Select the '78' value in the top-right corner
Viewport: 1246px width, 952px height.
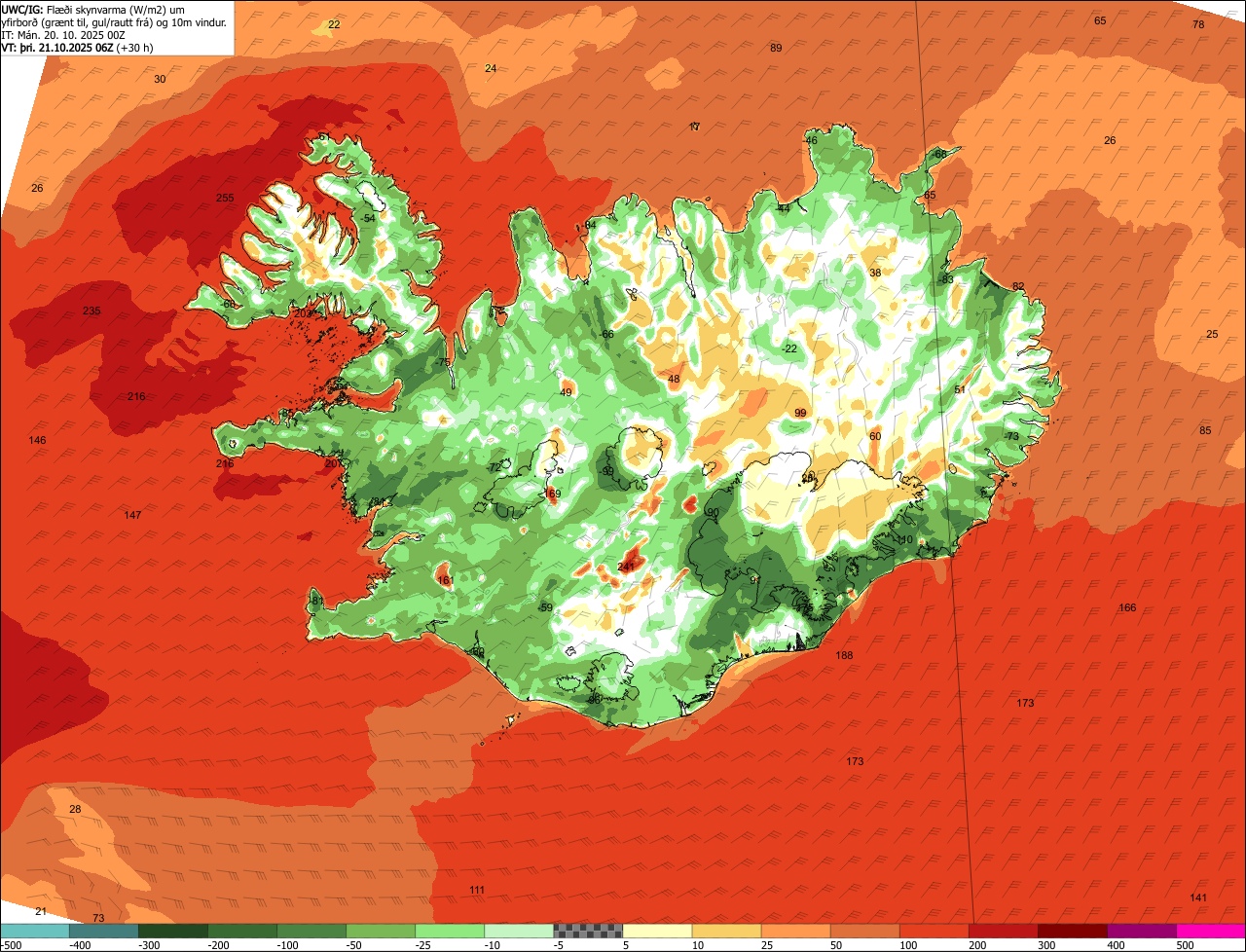click(1198, 24)
